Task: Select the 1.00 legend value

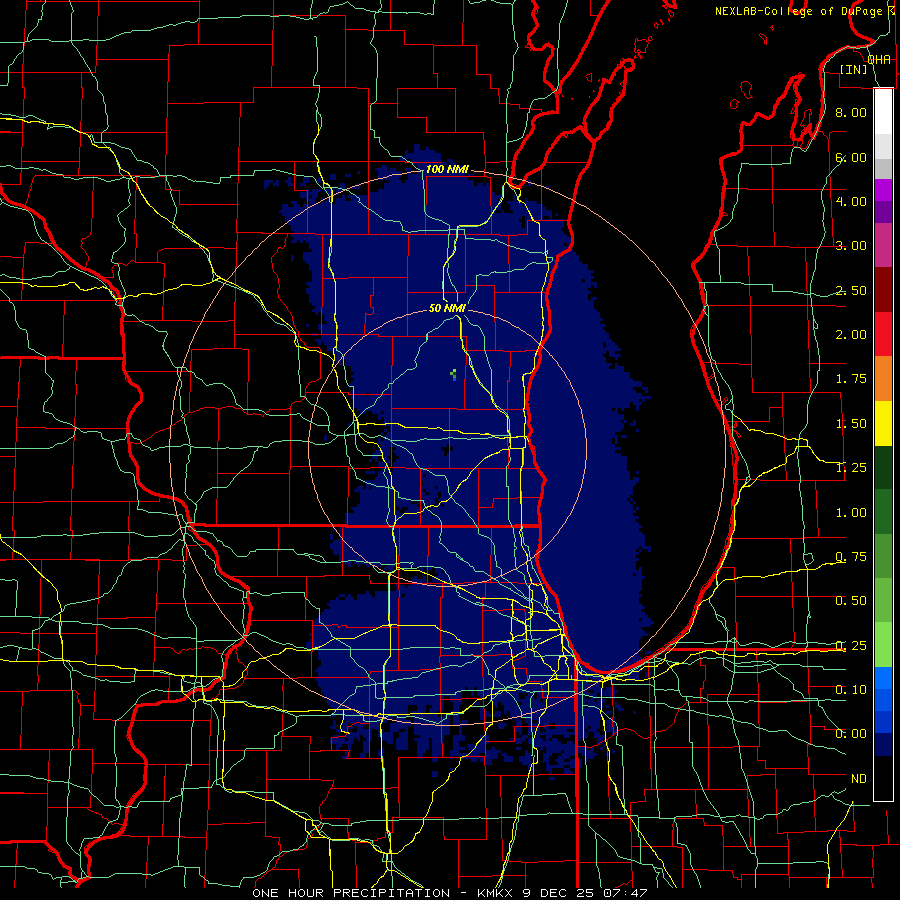Action: click(850, 513)
